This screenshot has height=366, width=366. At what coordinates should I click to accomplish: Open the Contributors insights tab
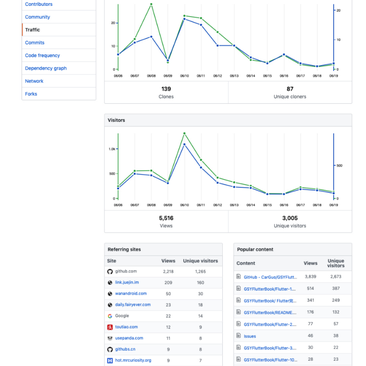(39, 4)
